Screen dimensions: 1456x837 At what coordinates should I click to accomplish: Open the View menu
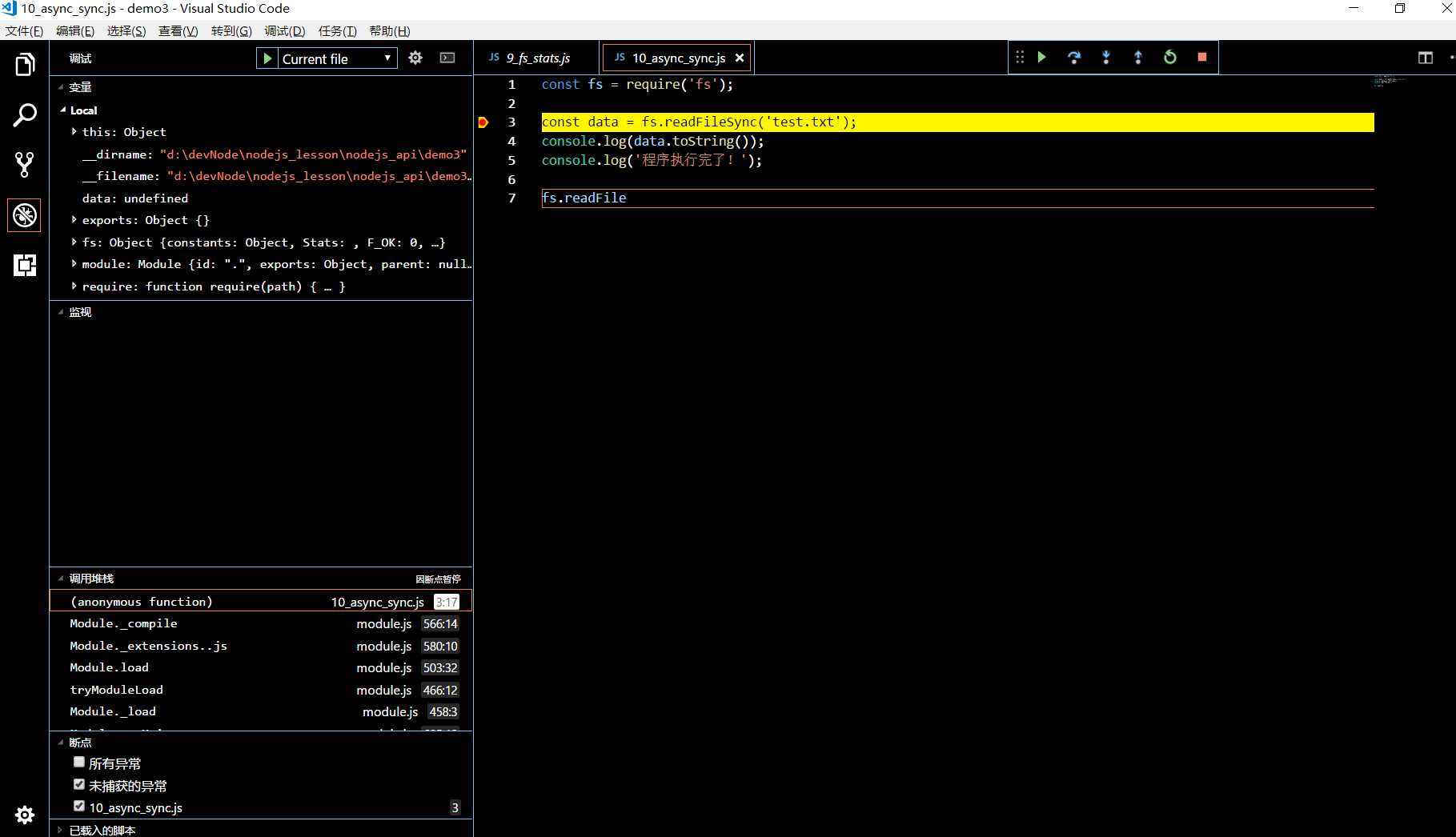[x=178, y=31]
